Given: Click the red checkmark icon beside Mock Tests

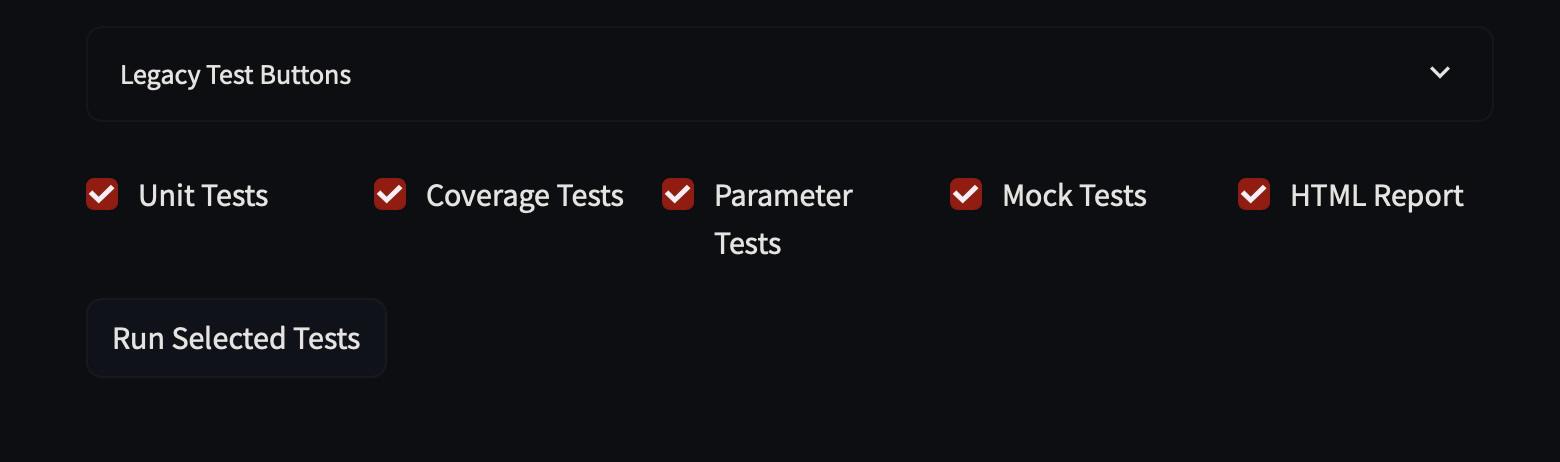Looking at the screenshot, I should pyautogui.click(x=966, y=194).
